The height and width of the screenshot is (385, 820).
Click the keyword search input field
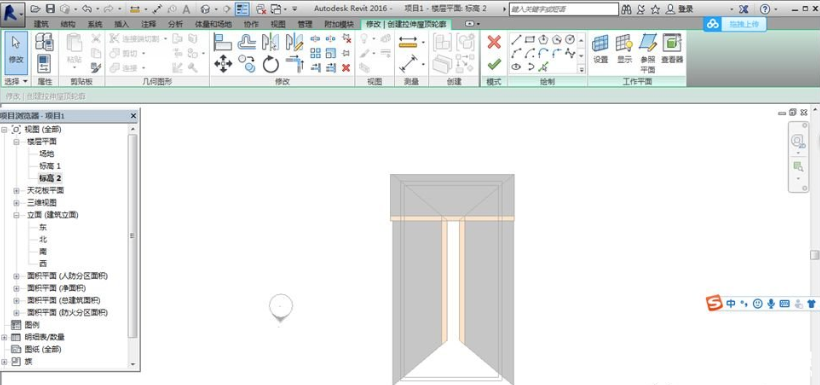563,9
